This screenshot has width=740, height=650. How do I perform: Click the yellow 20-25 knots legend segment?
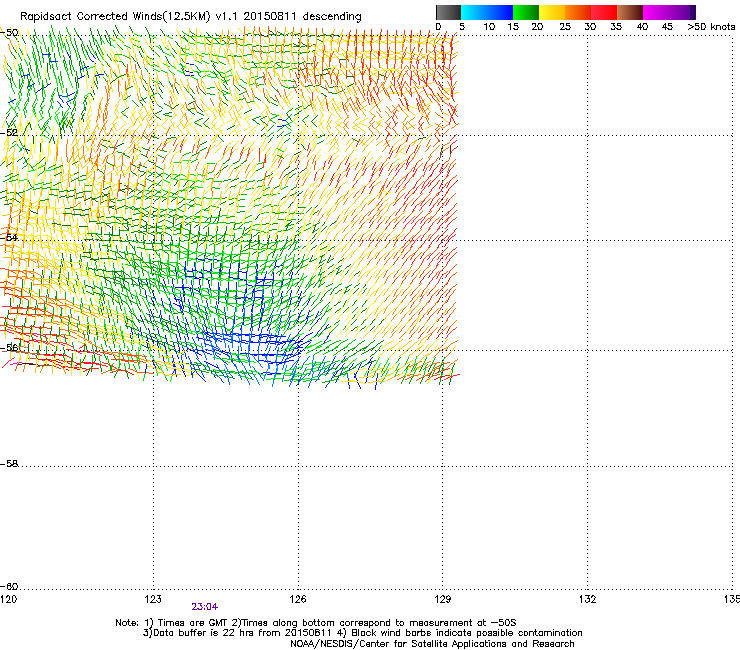552,12
